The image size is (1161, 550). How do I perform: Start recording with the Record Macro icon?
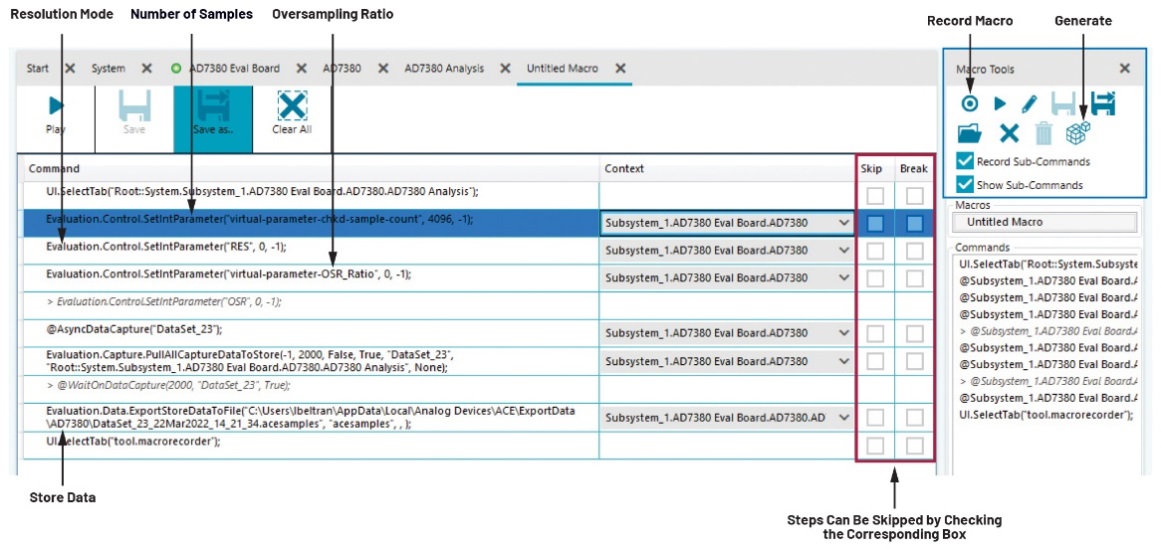(x=969, y=104)
